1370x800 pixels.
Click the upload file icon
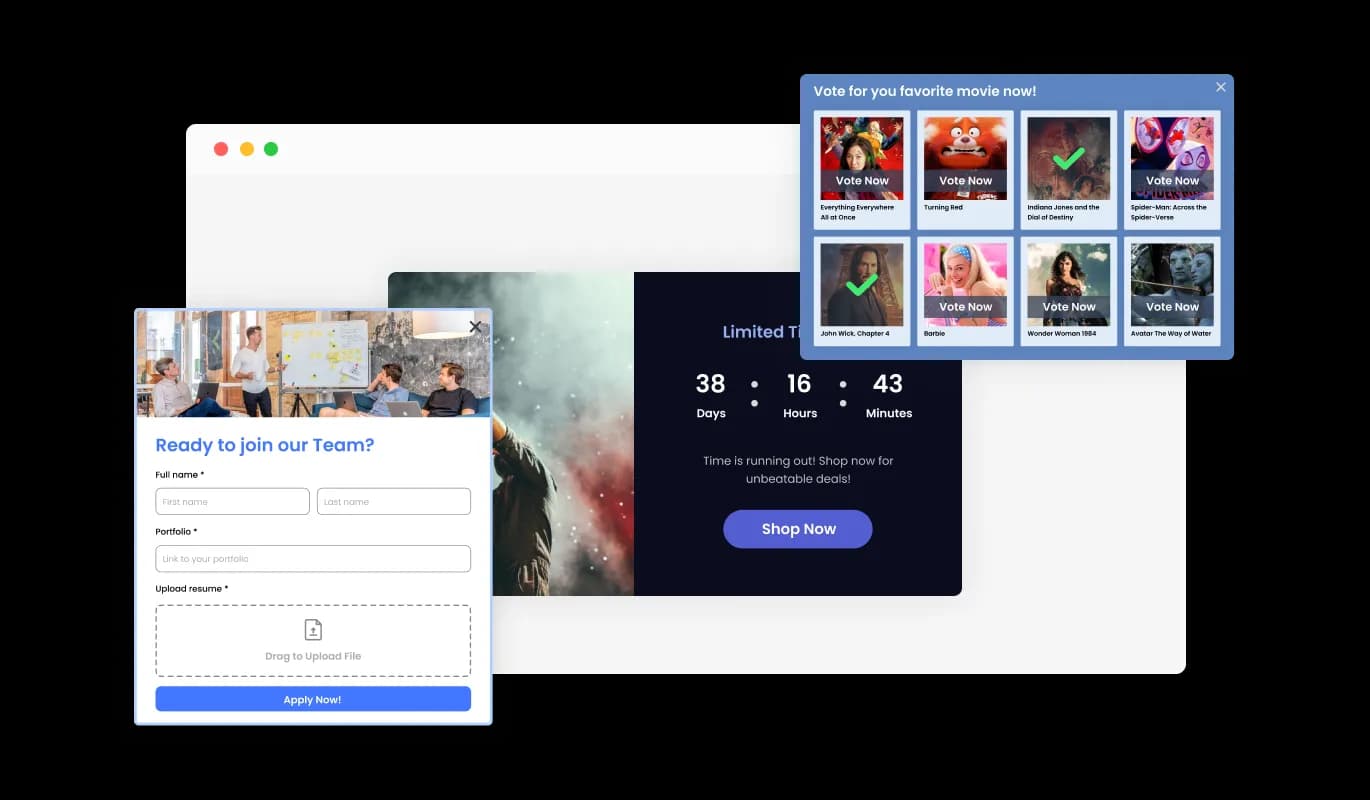(x=313, y=630)
